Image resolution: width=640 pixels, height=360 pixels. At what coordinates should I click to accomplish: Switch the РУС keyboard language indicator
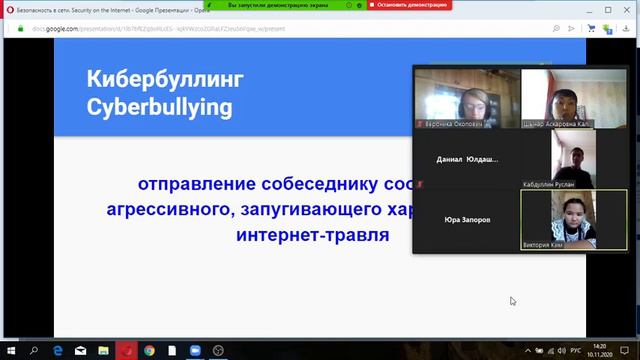(x=576, y=351)
